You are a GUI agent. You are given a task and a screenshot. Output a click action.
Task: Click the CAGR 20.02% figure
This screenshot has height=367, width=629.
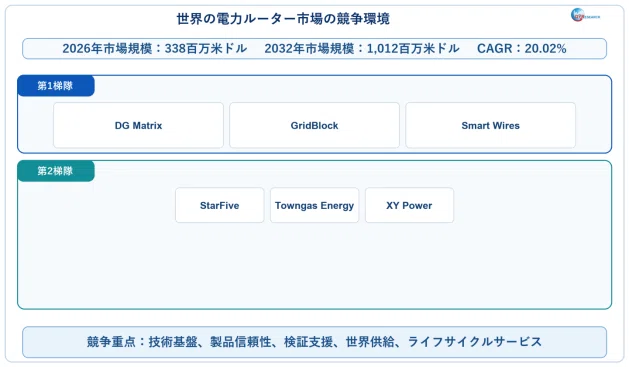(x=521, y=49)
